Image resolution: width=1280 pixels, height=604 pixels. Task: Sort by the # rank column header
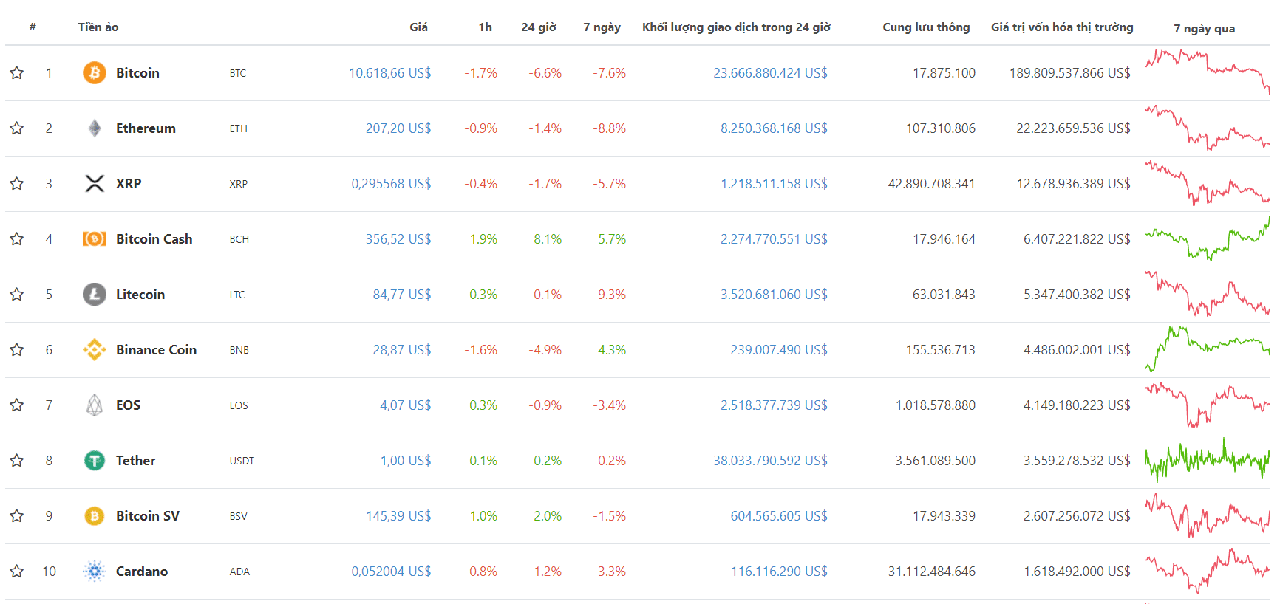click(x=33, y=27)
